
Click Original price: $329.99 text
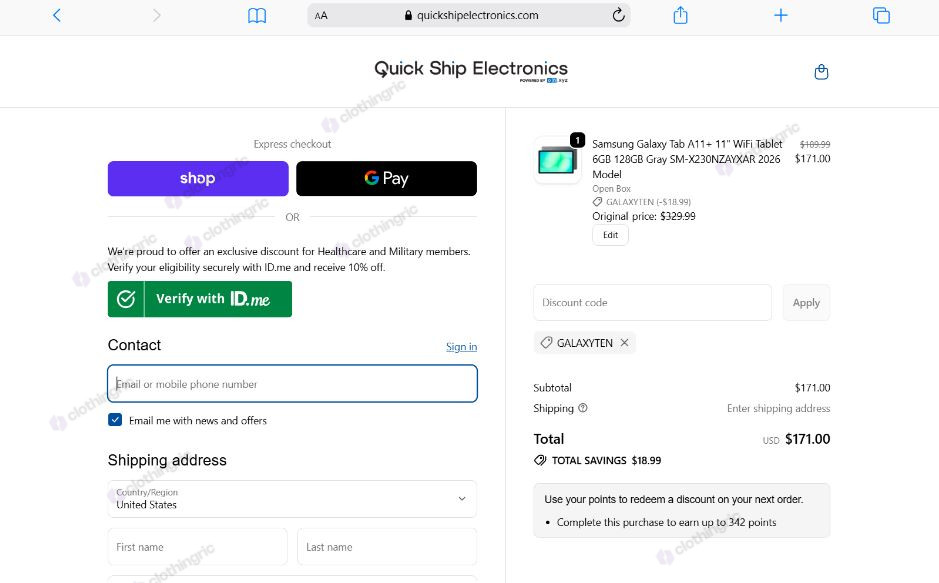click(644, 216)
